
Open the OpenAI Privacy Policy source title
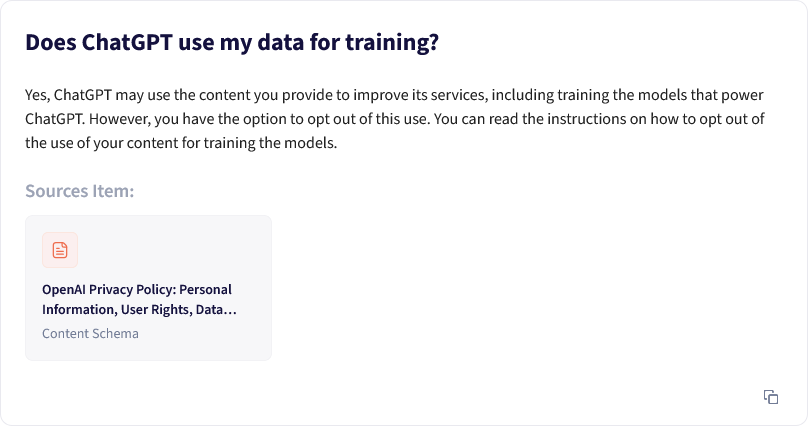(139, 299)
